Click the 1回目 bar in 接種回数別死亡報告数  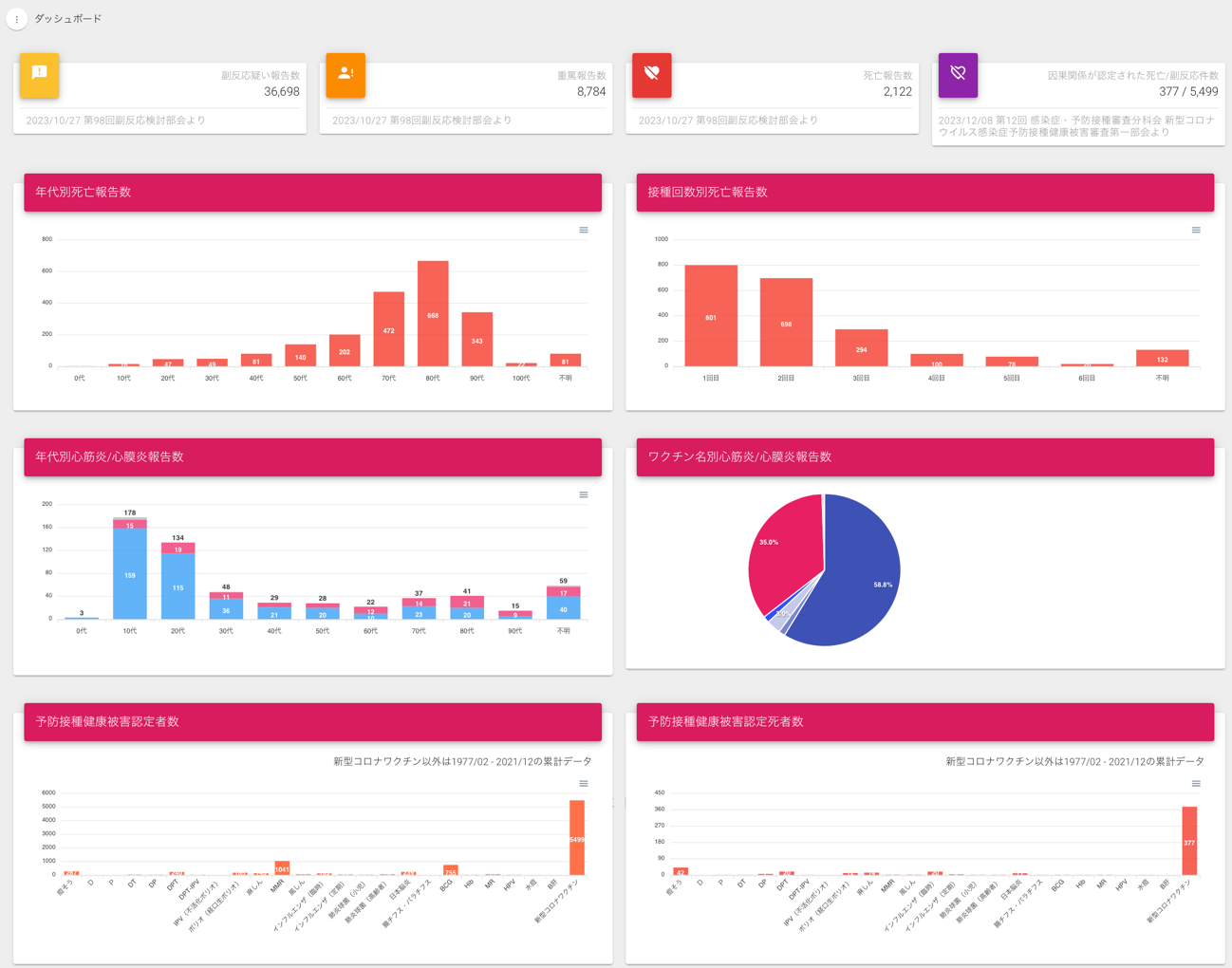[711, 316]
